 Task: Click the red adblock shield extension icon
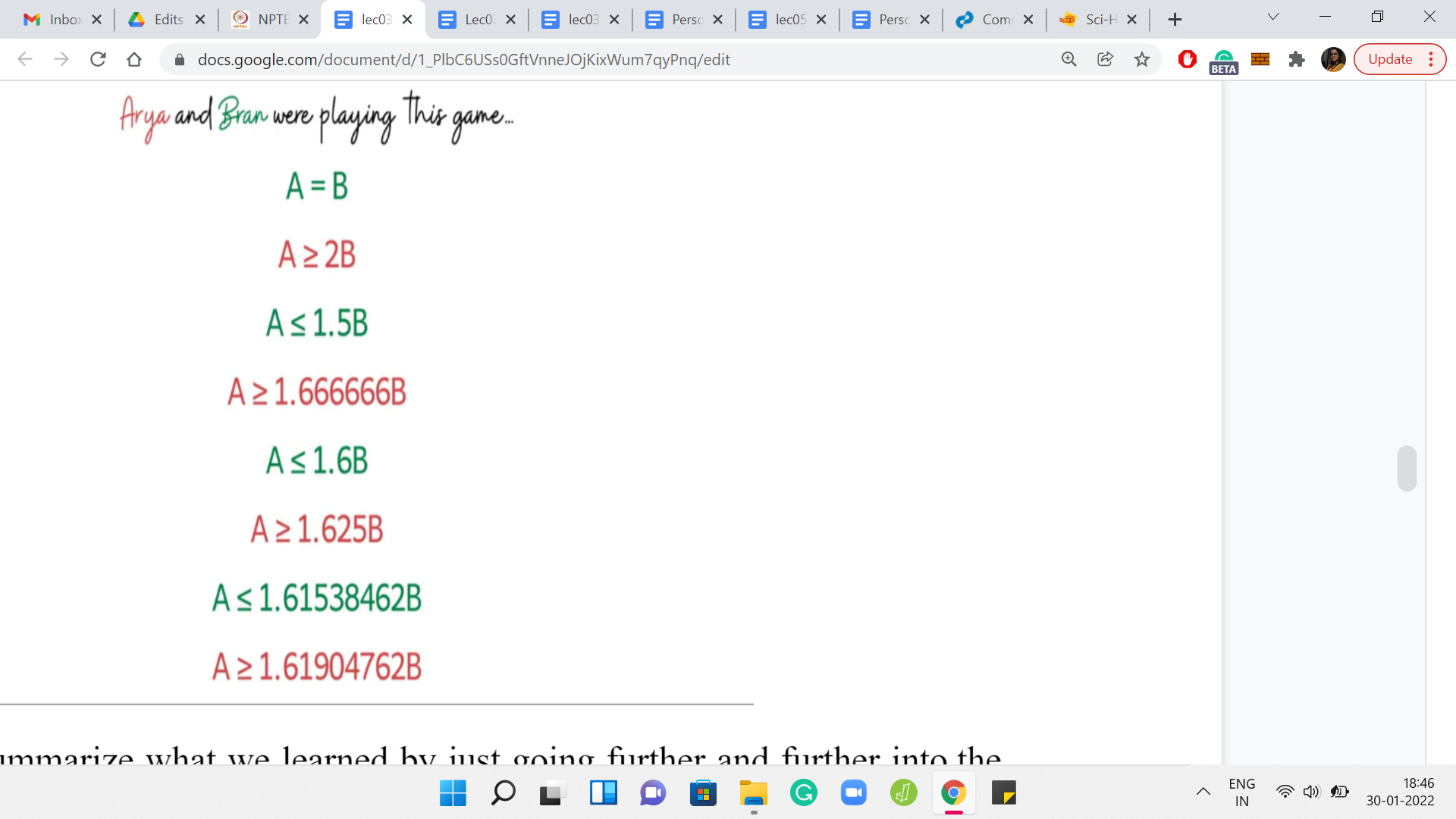(1188, 59)
